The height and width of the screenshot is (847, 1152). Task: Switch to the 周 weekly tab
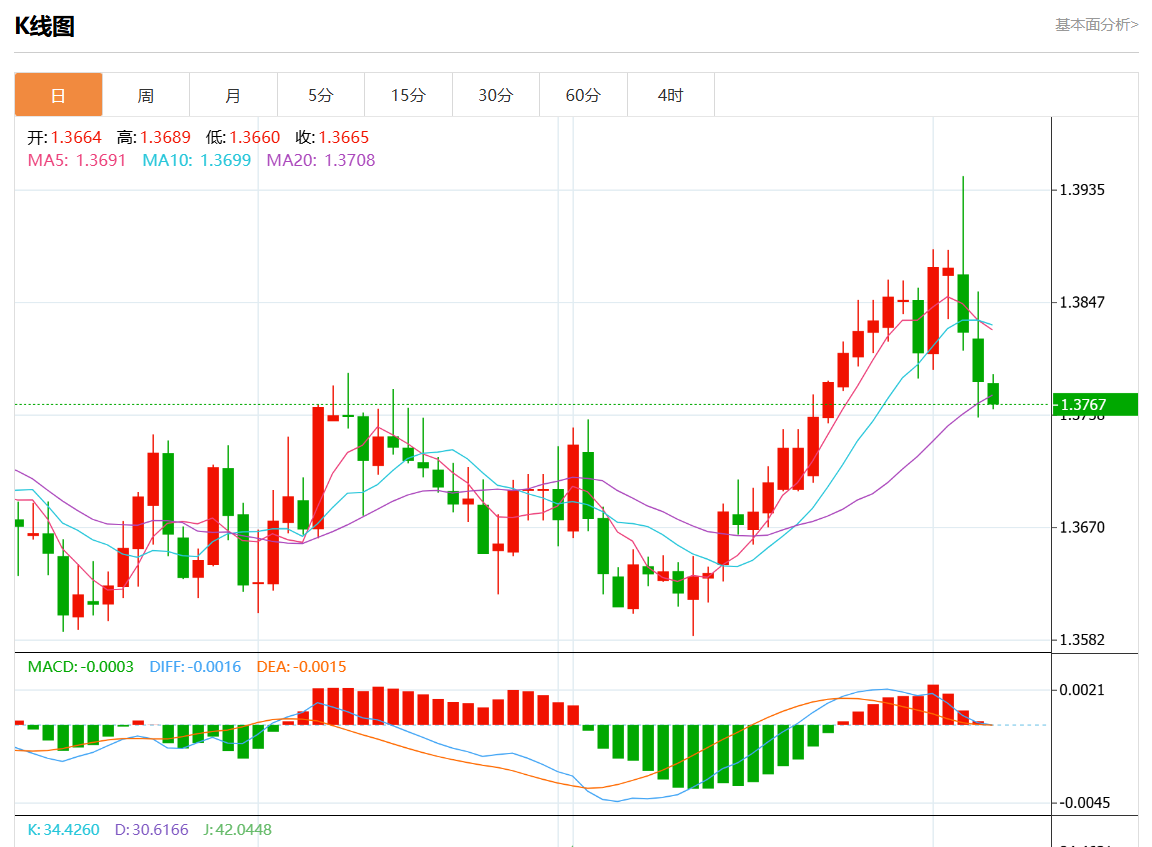[145, 95]
